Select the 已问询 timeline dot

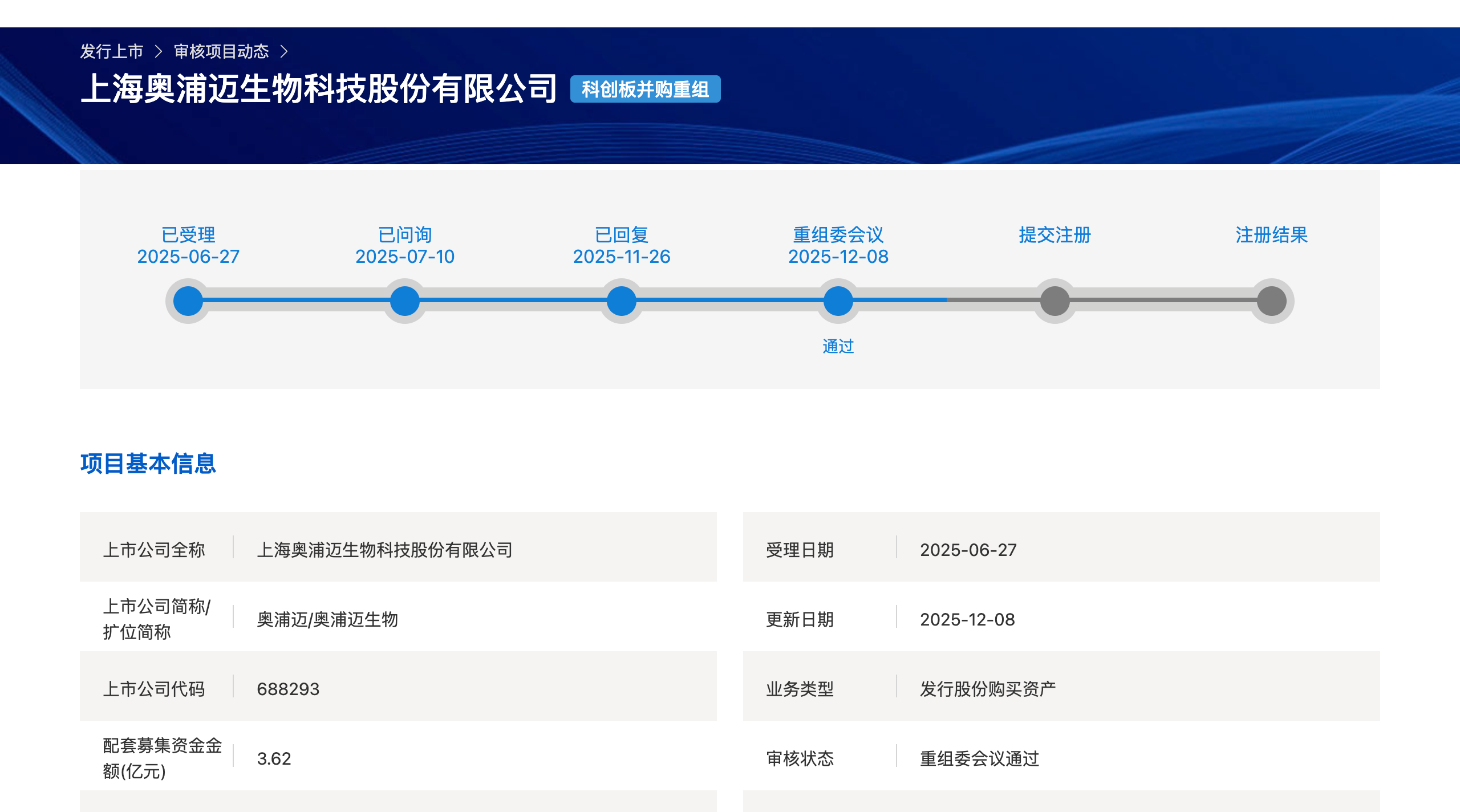(x=405, y=301)
